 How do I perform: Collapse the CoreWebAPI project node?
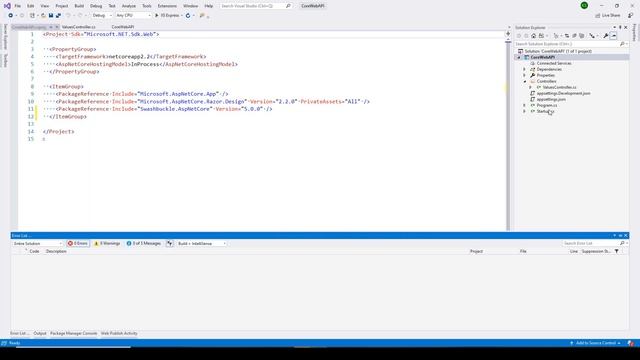click(x=519, y=57)
